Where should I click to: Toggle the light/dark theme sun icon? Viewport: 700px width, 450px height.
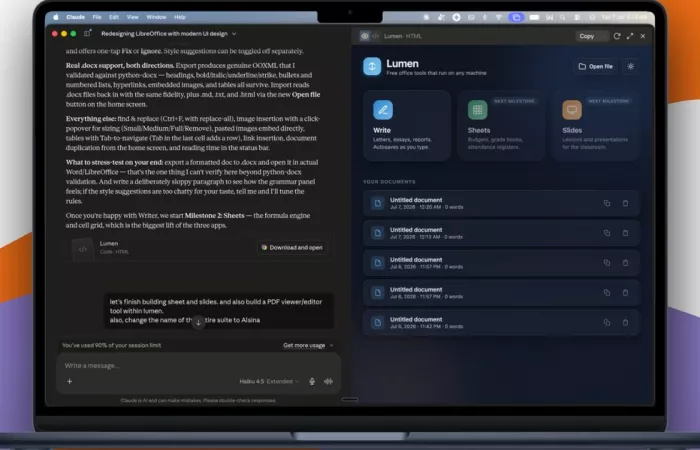pos(630,67)
